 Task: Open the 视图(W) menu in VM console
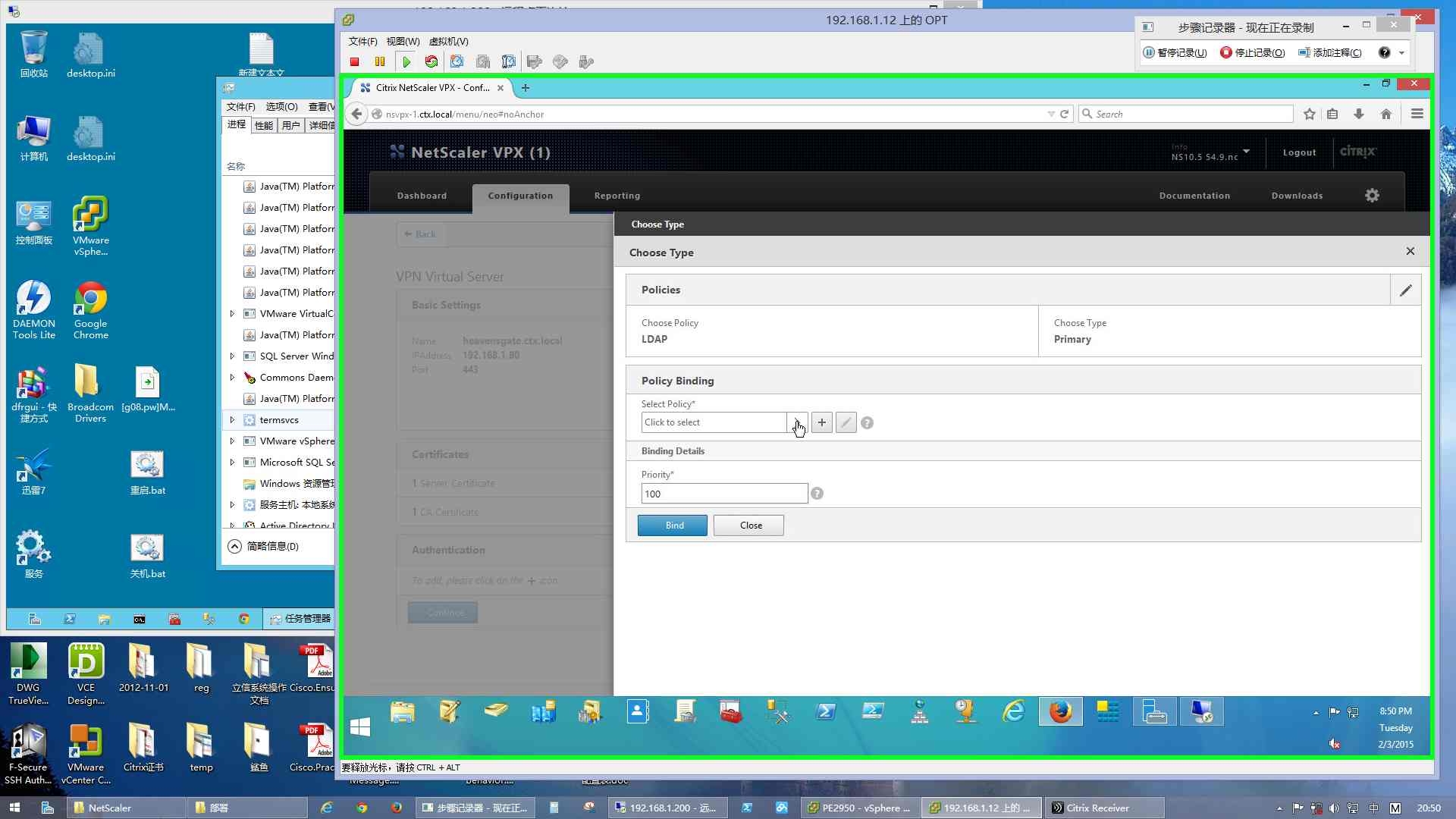(x=403, y=41)
